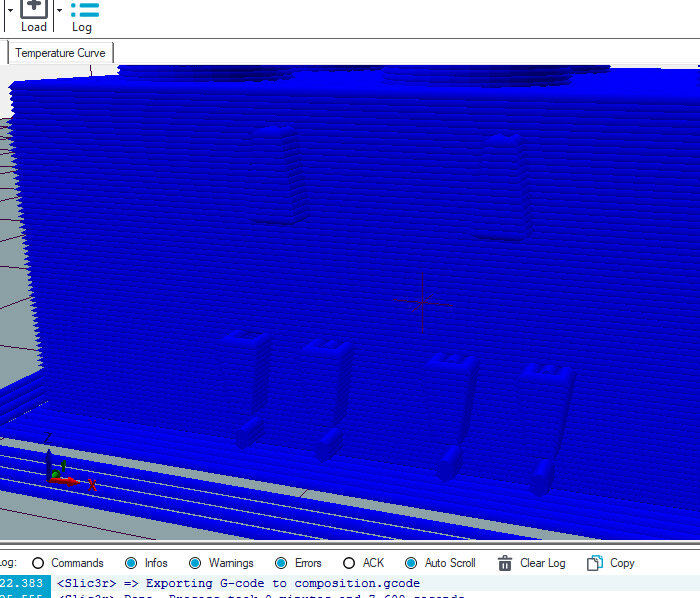
Task: Select the log timestamp ending 22.383
Action: [x=21, y=583]
